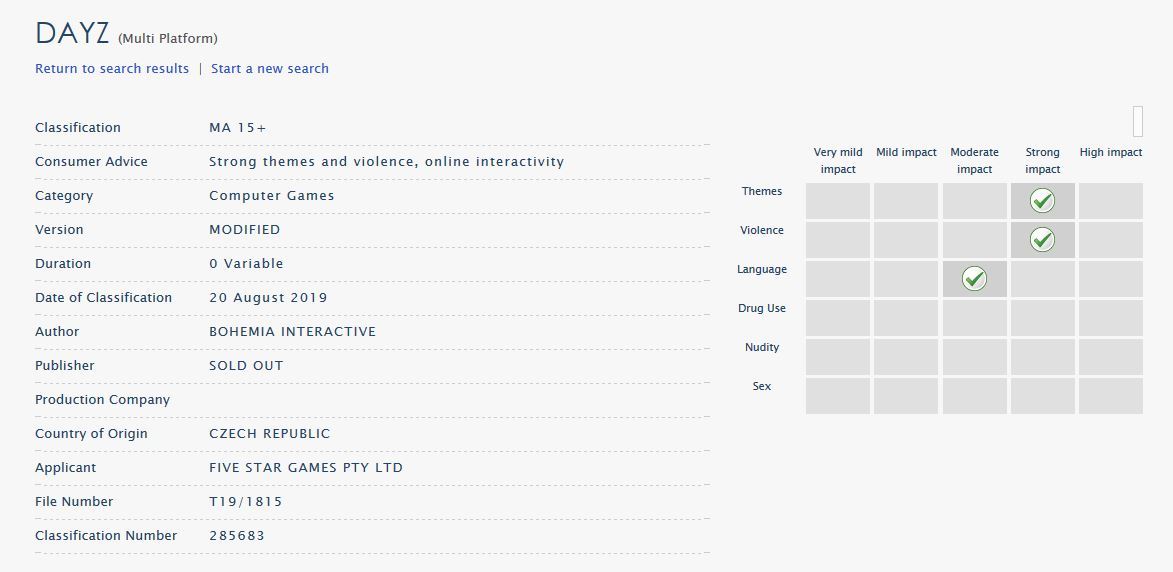Image resolution: width=1173 pixels, height=572 pixels.
Task: Click the Very mild impact column header
Action: point(838,161)
